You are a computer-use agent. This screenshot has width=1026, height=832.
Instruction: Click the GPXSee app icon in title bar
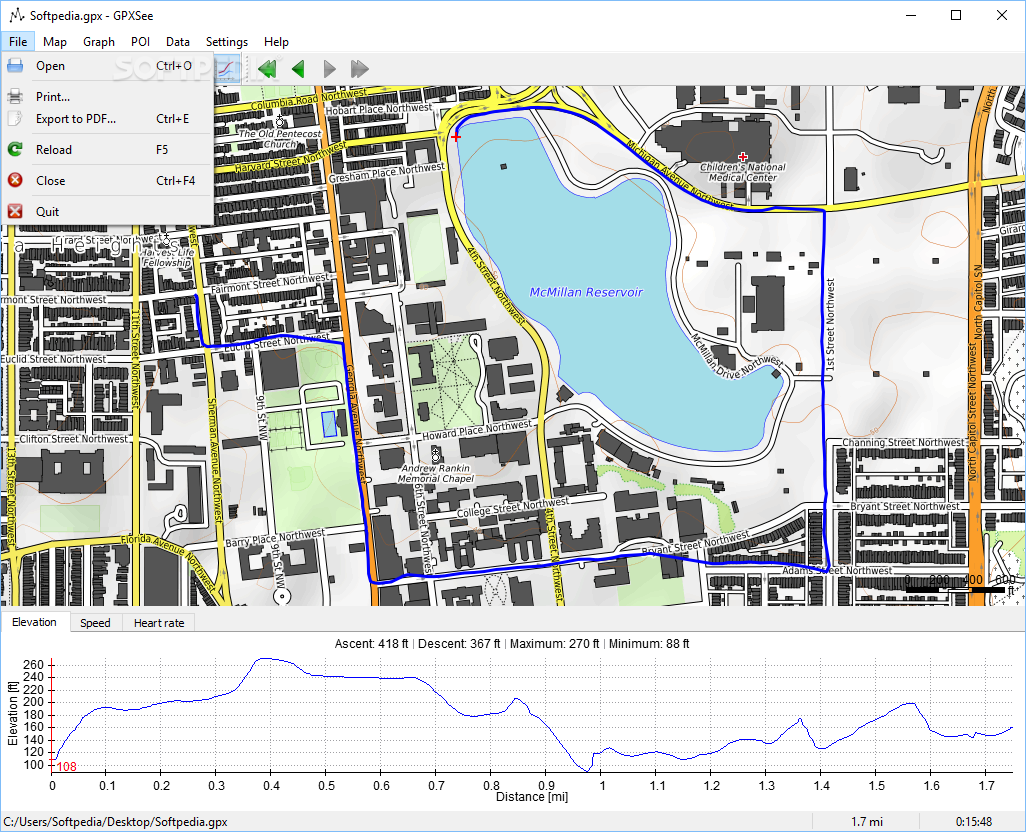click(16, 15)
